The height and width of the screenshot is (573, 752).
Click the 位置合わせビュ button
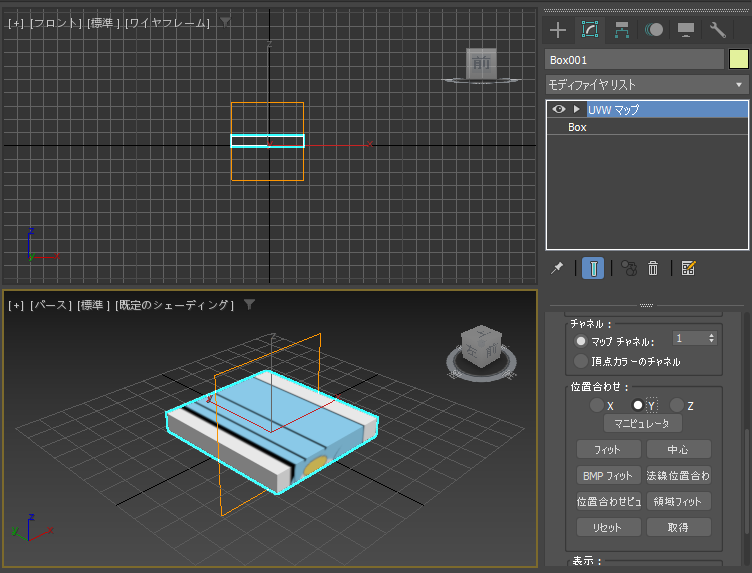tap(609, 501)
